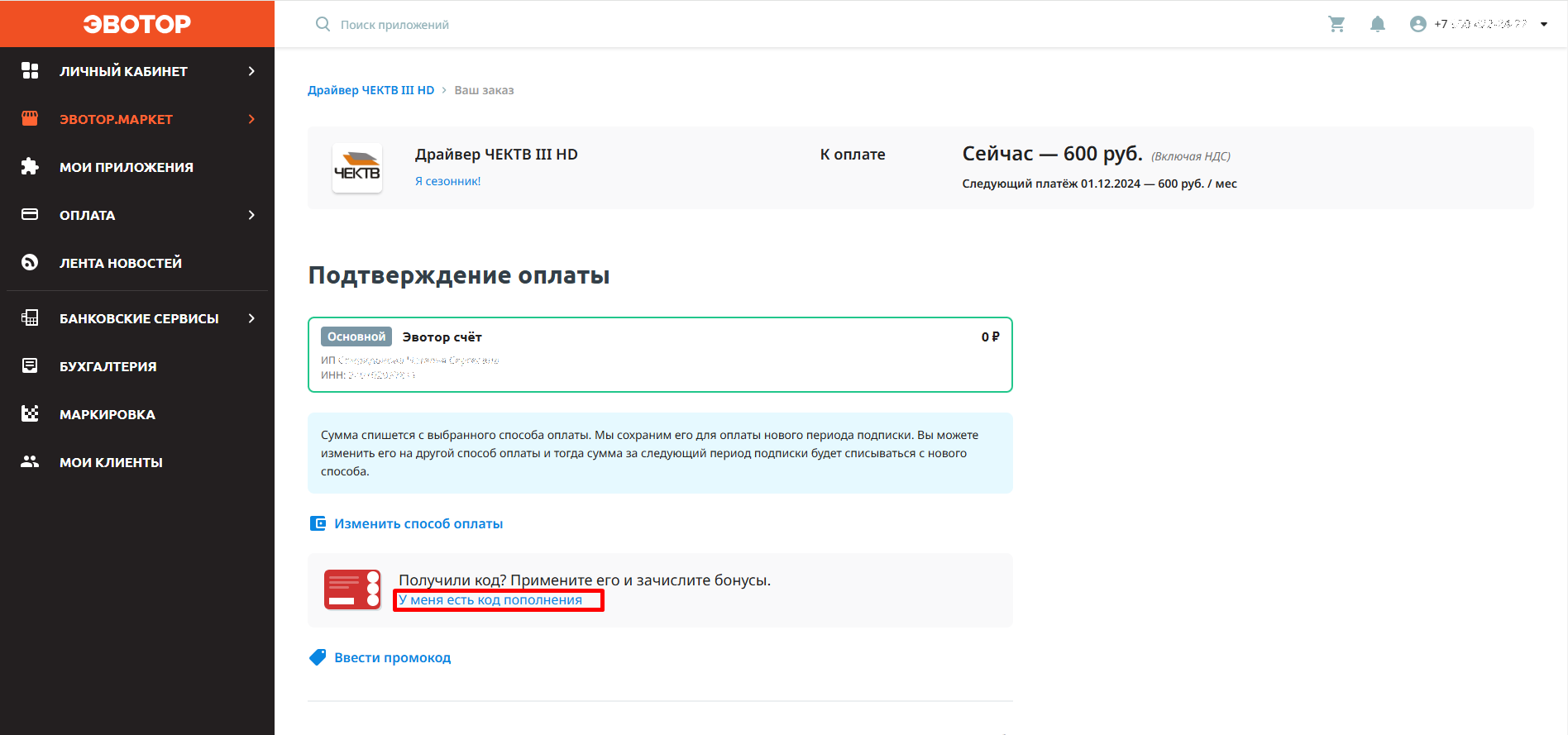This screenshot has height=735, width=1568.
Task: Click У меня есть код пополнения
Action: (x=490, y=600)
